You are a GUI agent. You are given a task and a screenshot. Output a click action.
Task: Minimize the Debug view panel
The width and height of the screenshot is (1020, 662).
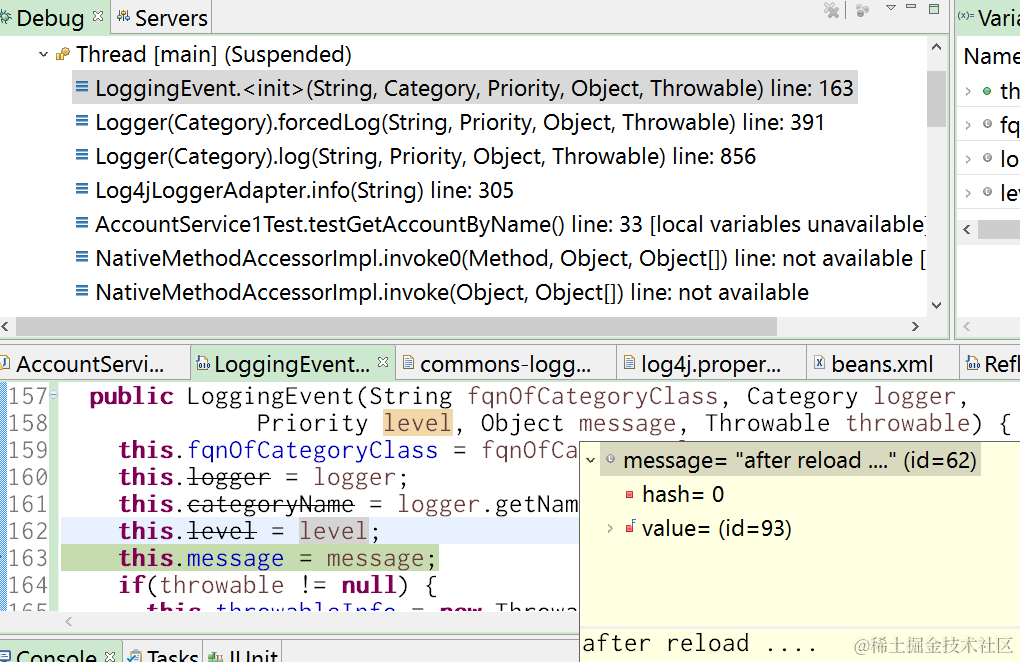911,7
